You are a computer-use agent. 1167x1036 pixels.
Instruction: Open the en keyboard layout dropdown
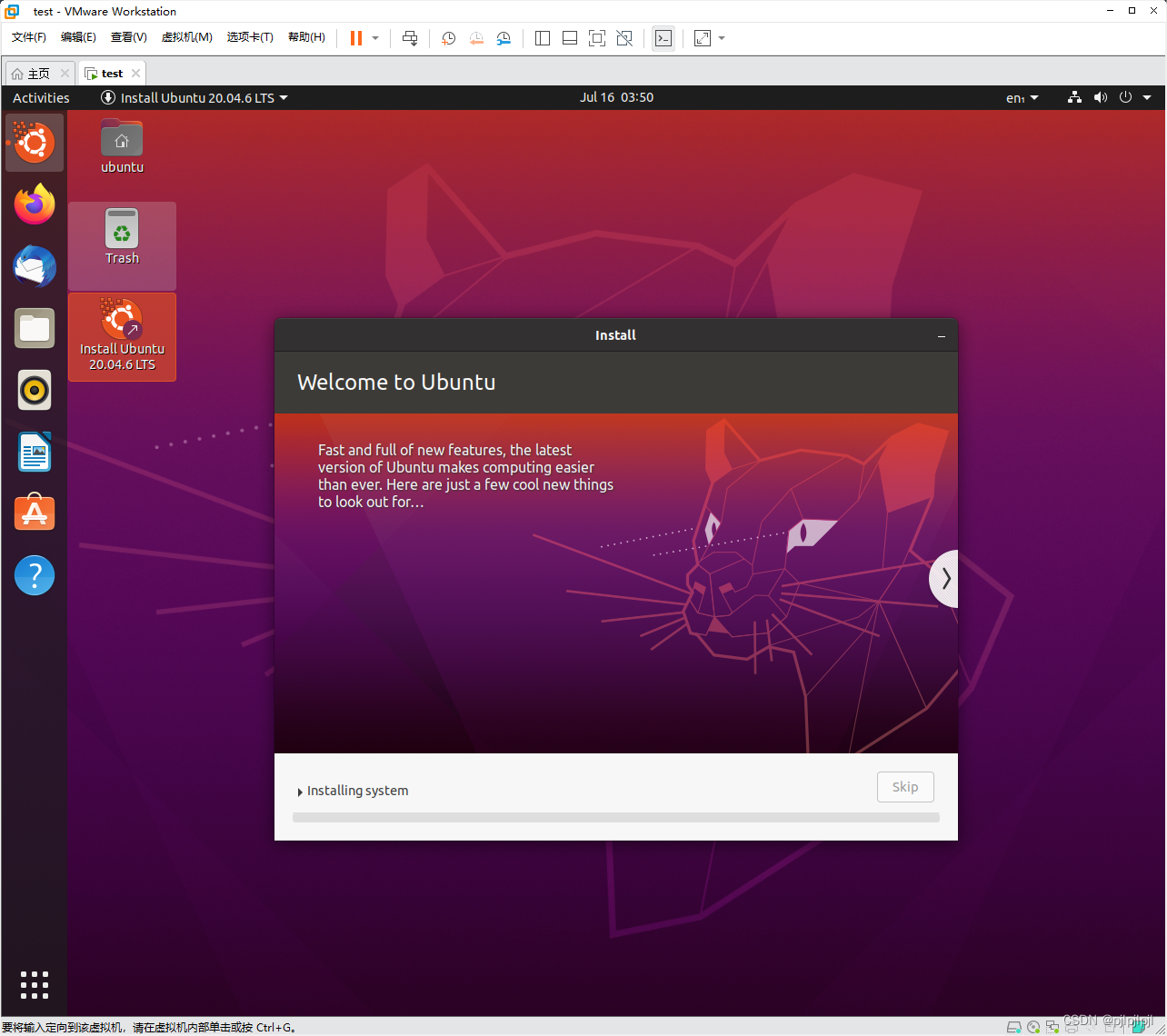click(1022, 97)
